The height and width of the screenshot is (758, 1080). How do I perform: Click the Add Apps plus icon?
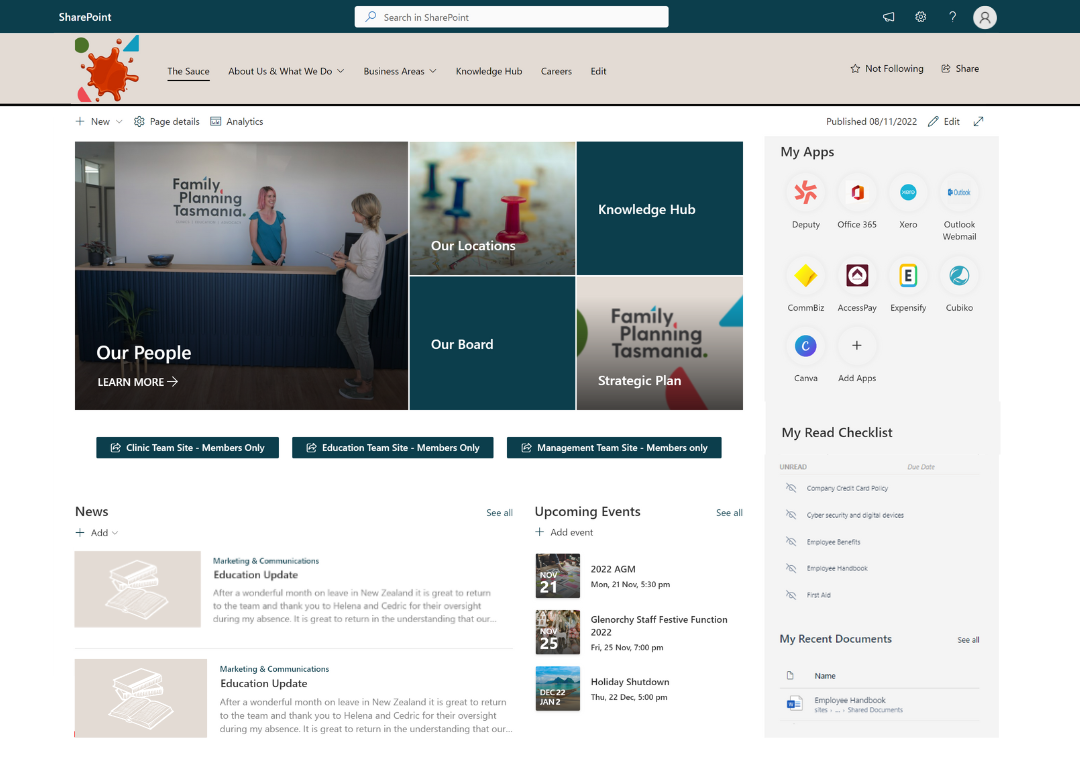(x=857, y=346)
